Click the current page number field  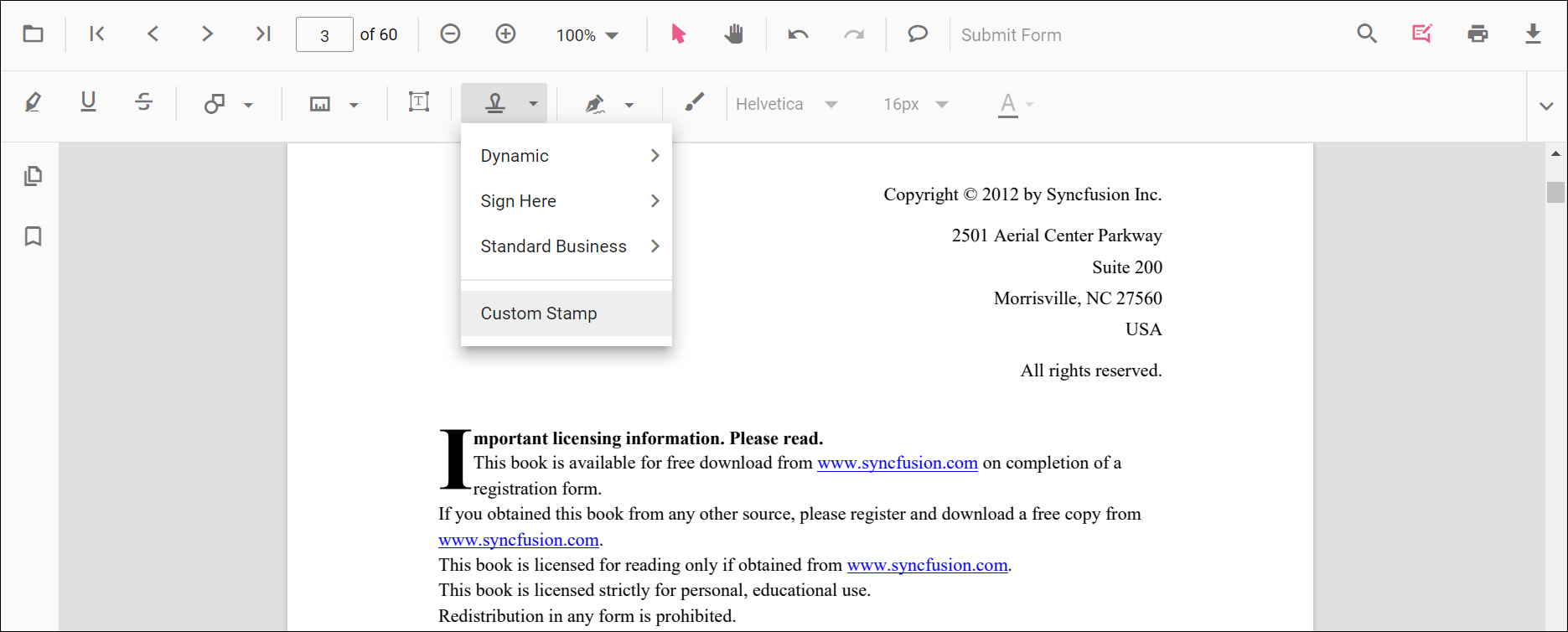(x=324, y=35)
